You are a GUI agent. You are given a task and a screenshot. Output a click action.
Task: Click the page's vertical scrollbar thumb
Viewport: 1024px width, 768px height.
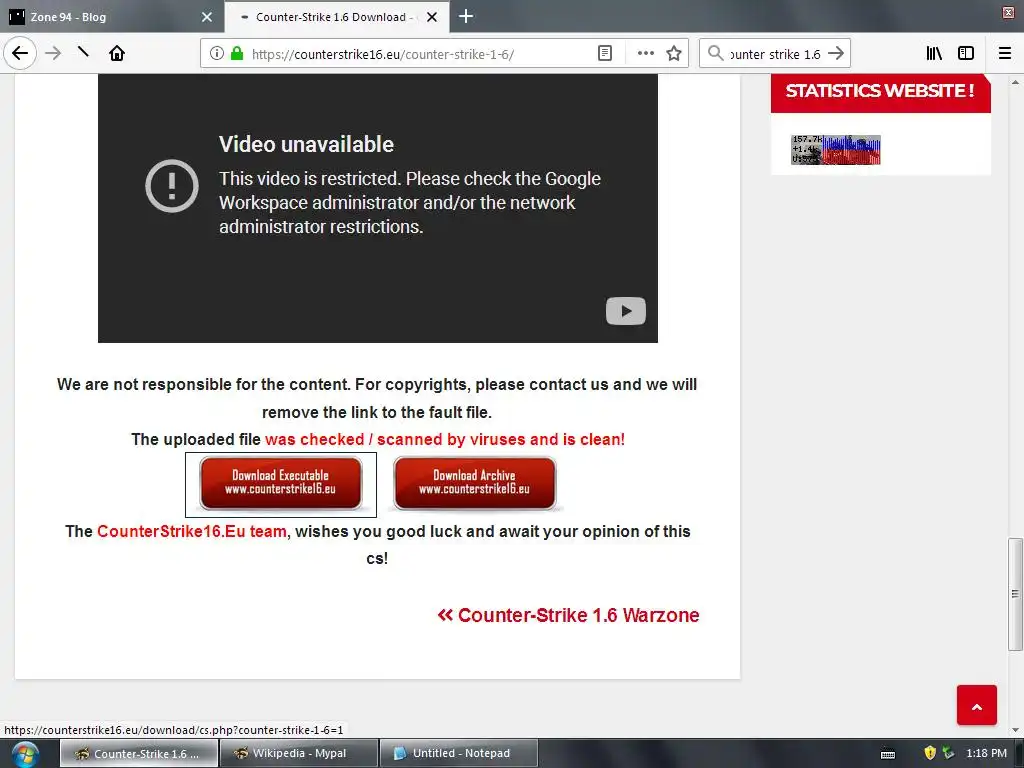(1015, 594)
